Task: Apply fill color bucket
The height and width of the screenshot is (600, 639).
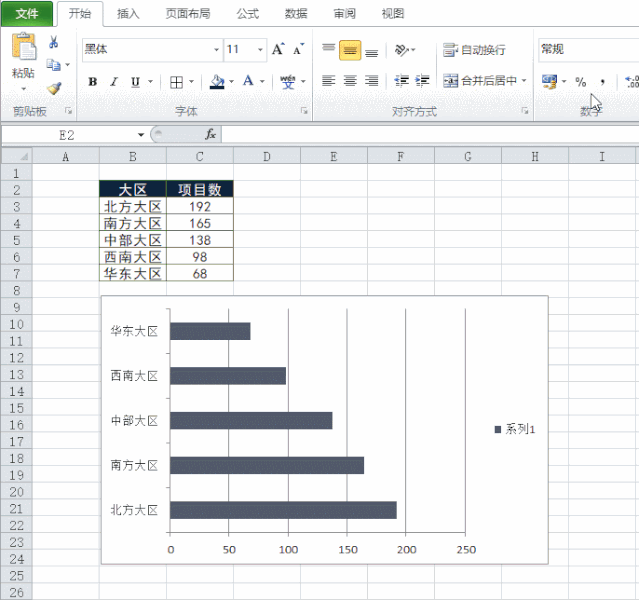Action: coord(217,82)
